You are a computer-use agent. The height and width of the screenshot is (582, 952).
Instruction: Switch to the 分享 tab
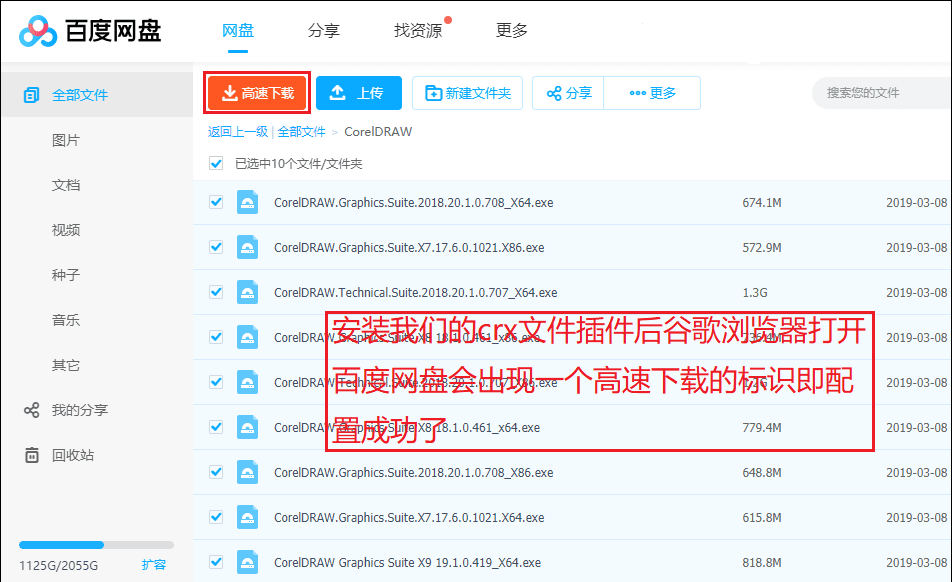324,30
